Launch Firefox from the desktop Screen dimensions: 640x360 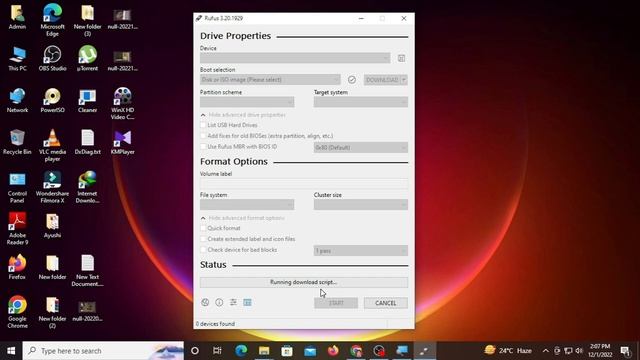tap(17, 267)
